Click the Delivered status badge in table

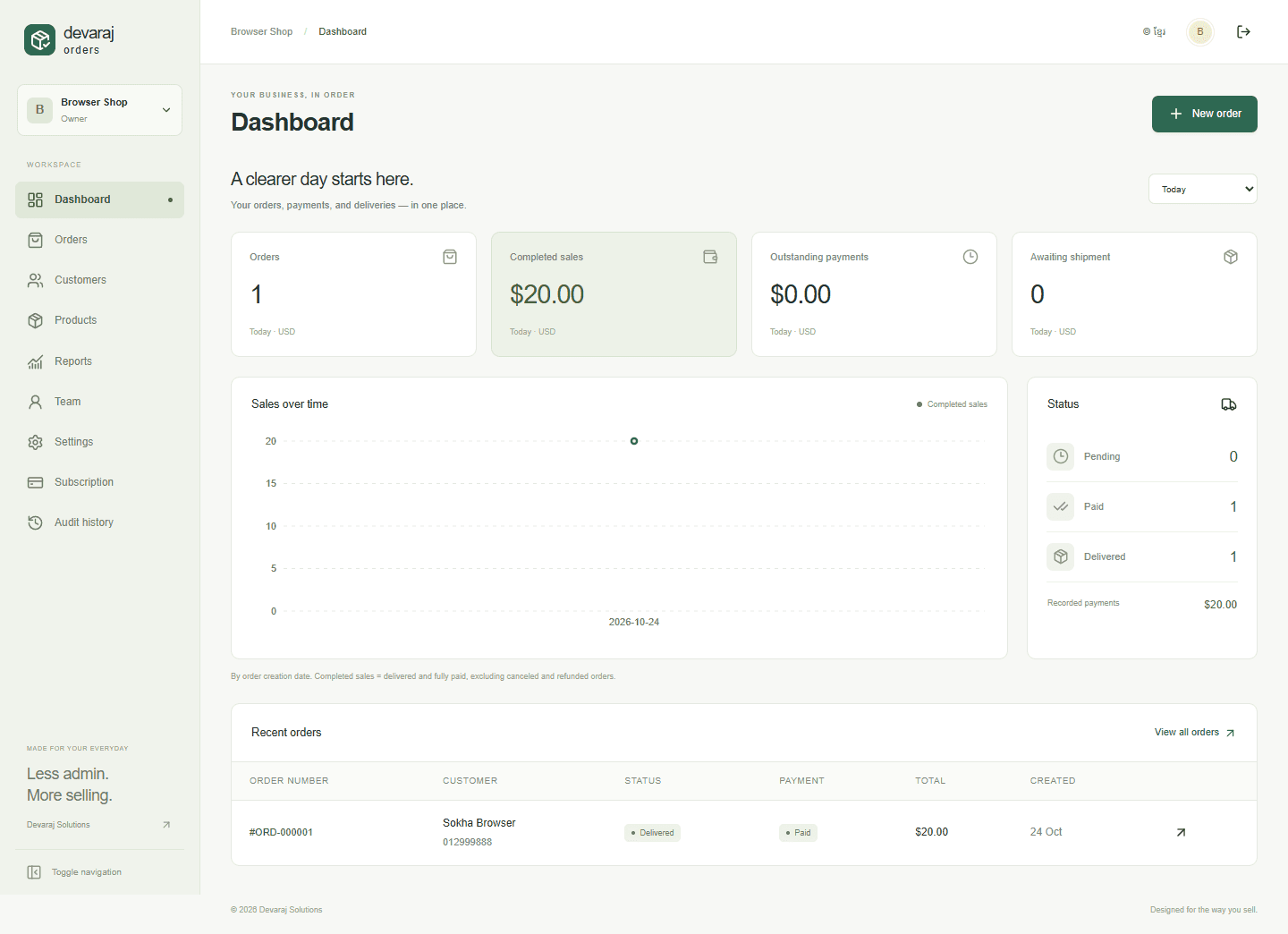(x=653, y=833)
